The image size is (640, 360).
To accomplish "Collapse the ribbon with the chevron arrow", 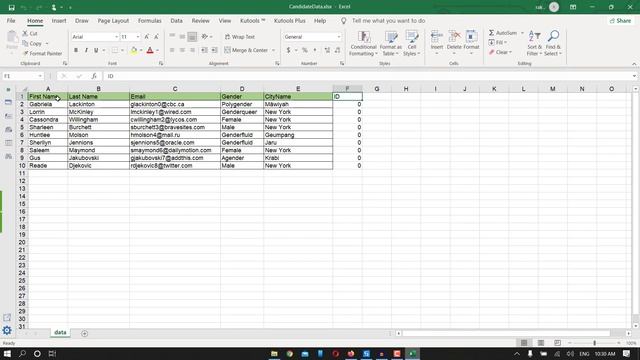I will 634,64.
